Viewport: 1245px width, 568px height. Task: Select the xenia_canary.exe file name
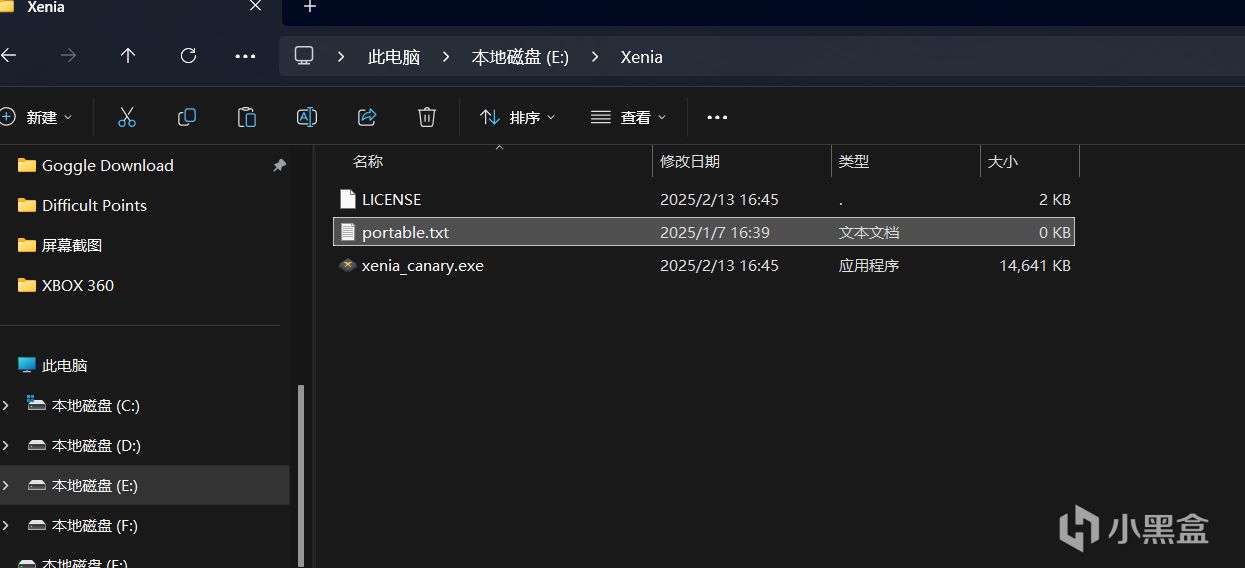pos(422,266)
